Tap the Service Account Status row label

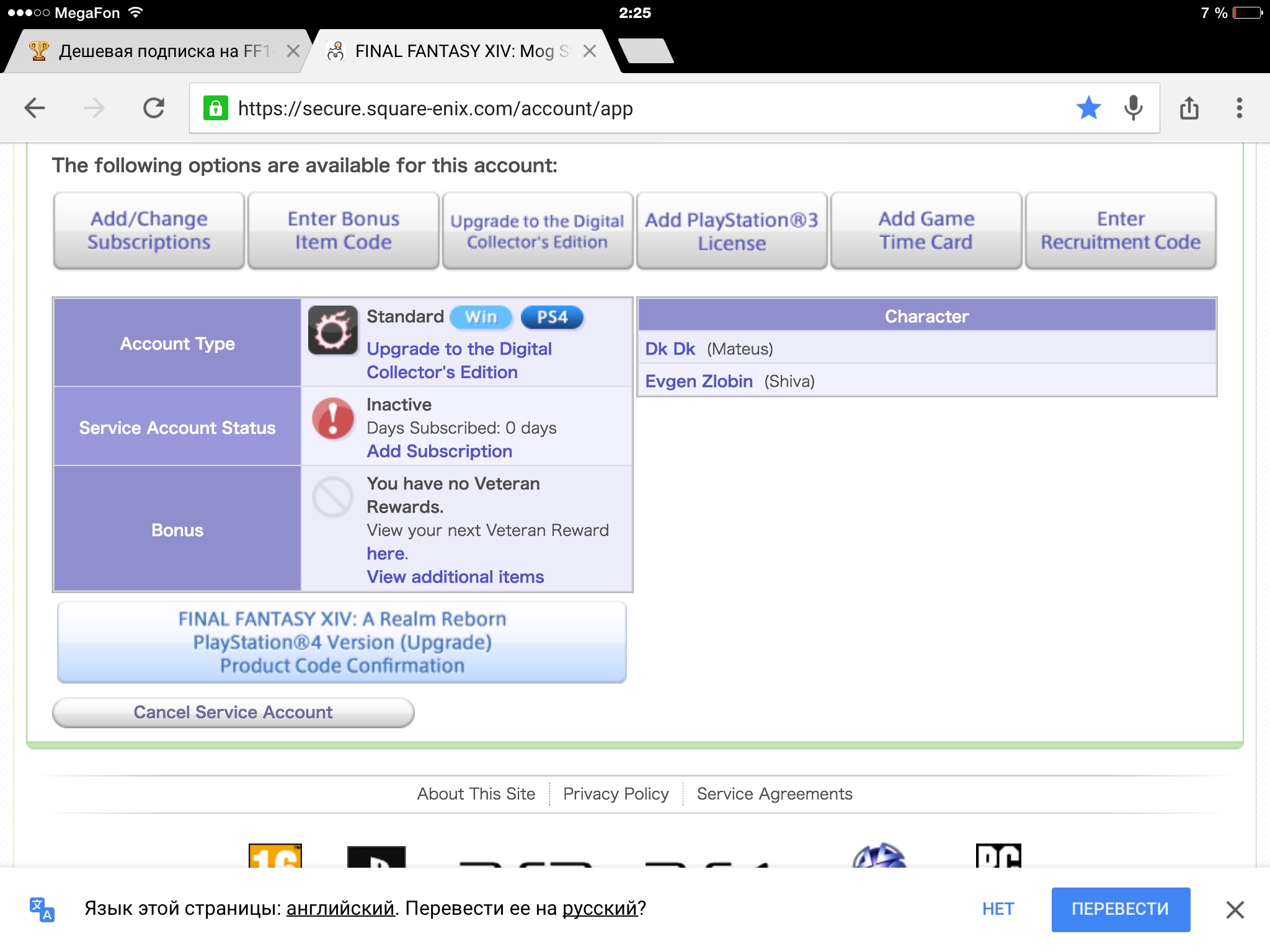[177, 428]
